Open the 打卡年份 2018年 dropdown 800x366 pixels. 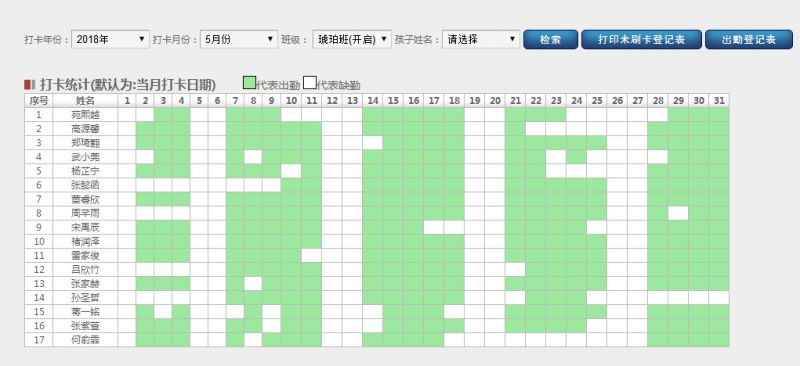click(110, 39)
